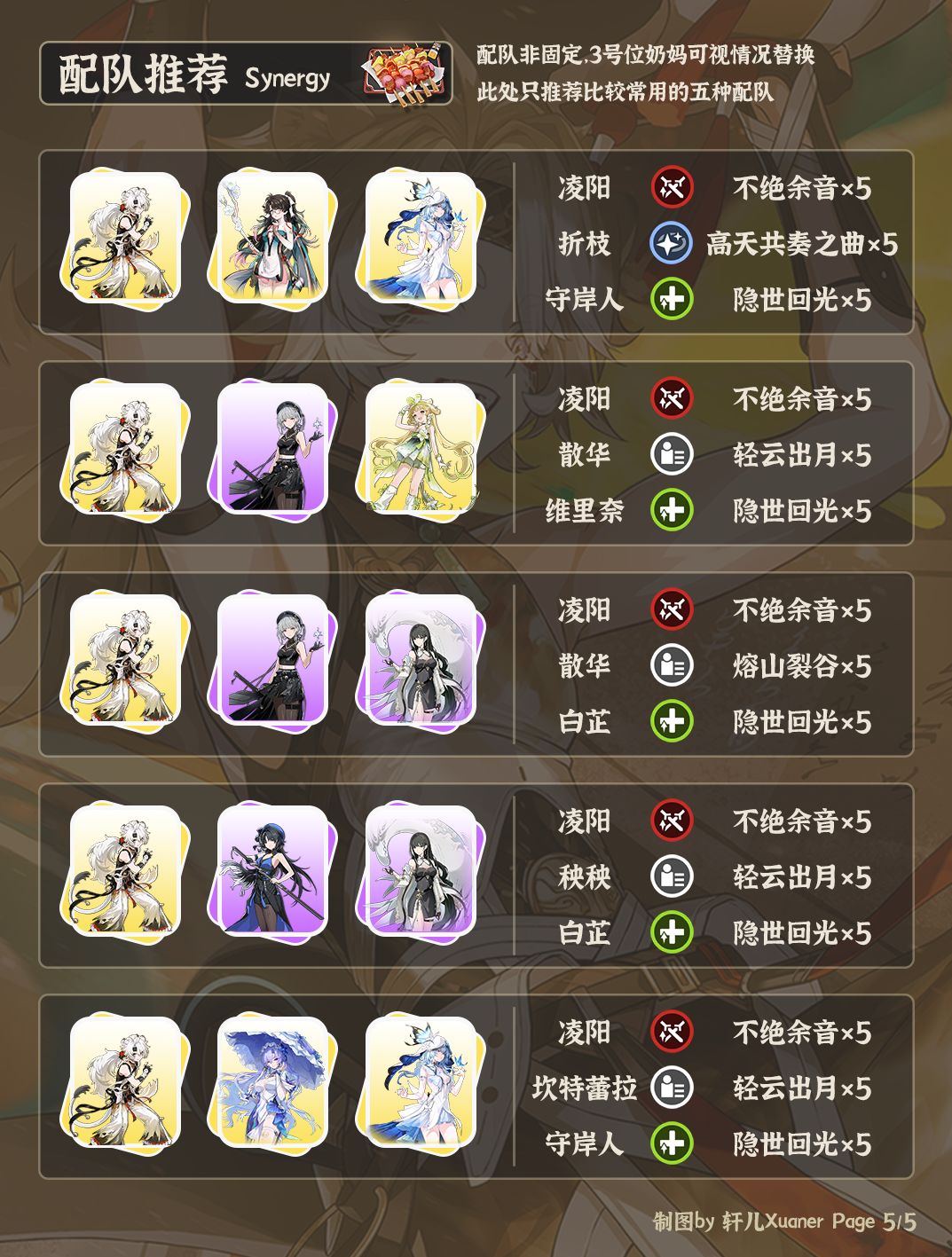Click the blue star icon next to 折枝

click(672, 243)
